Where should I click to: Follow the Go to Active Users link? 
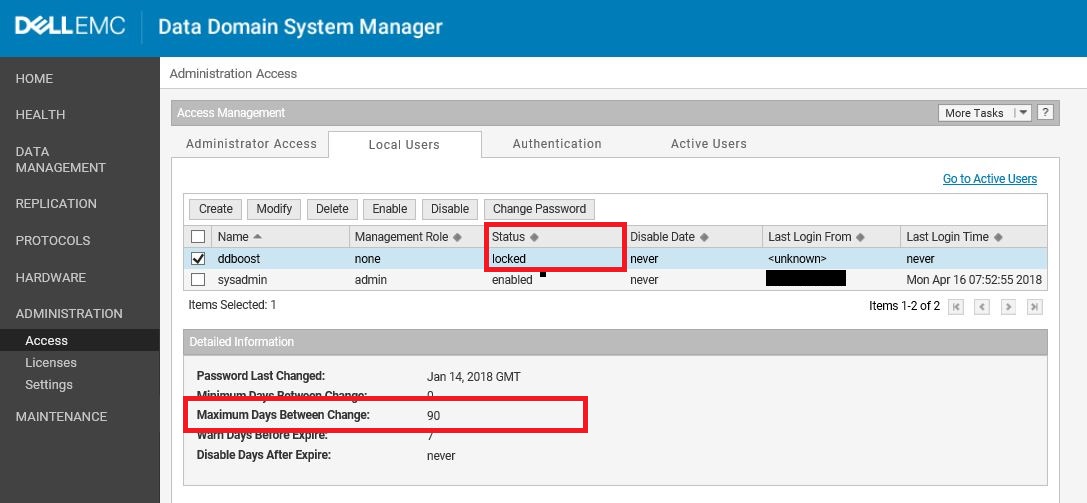click(989, 179)
